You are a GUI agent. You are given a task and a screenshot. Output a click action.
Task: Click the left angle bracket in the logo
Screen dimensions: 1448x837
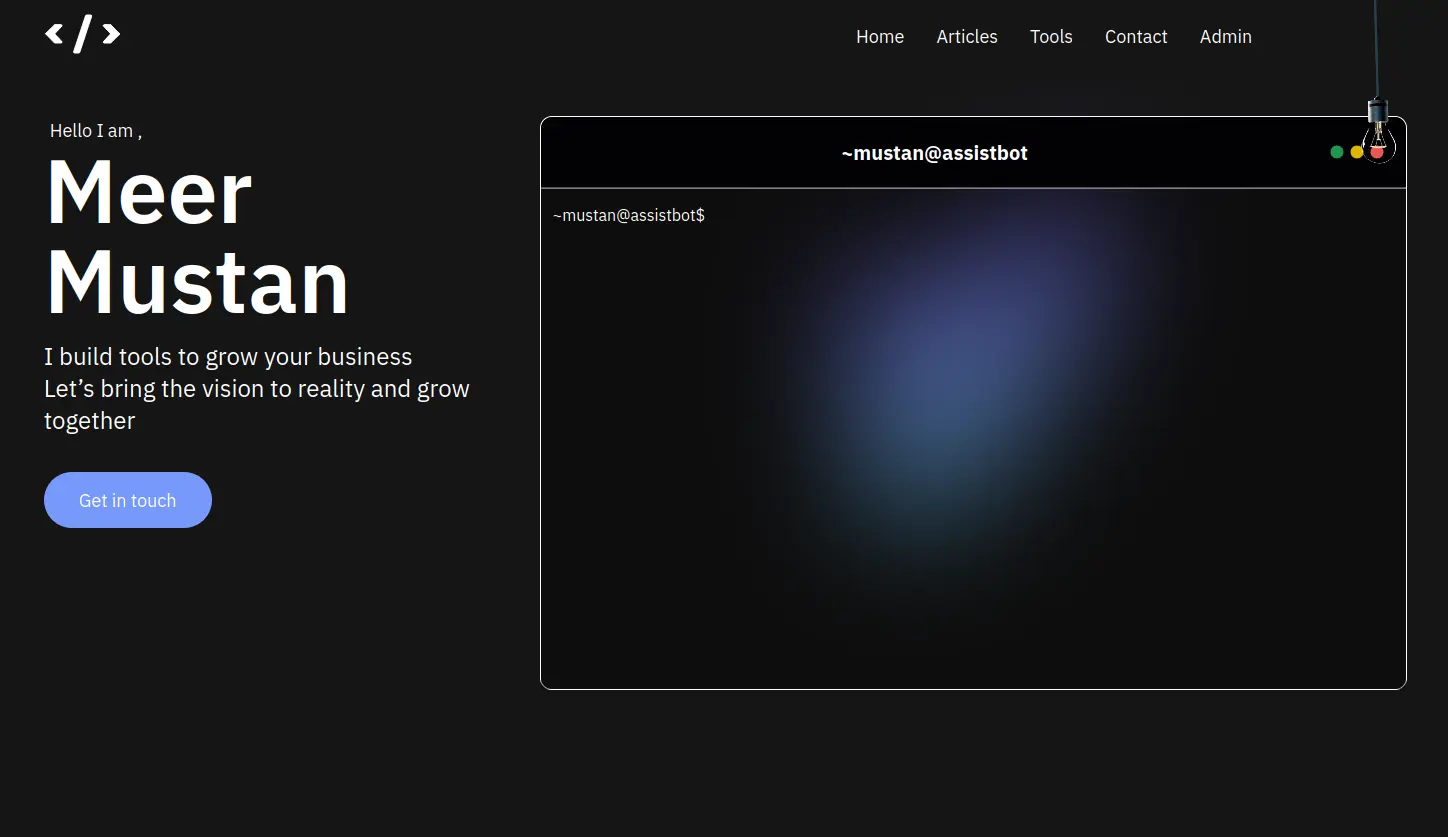click(x=54, y=35)
